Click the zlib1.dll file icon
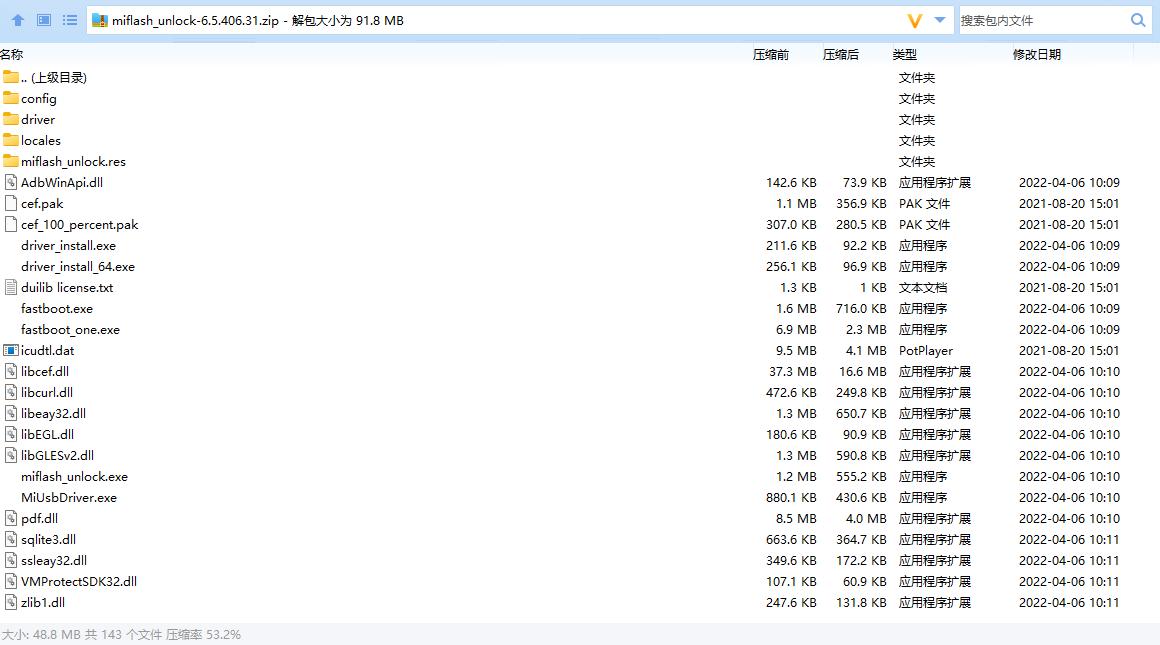Screen dimensions: 1160x645 pos(10,602)
